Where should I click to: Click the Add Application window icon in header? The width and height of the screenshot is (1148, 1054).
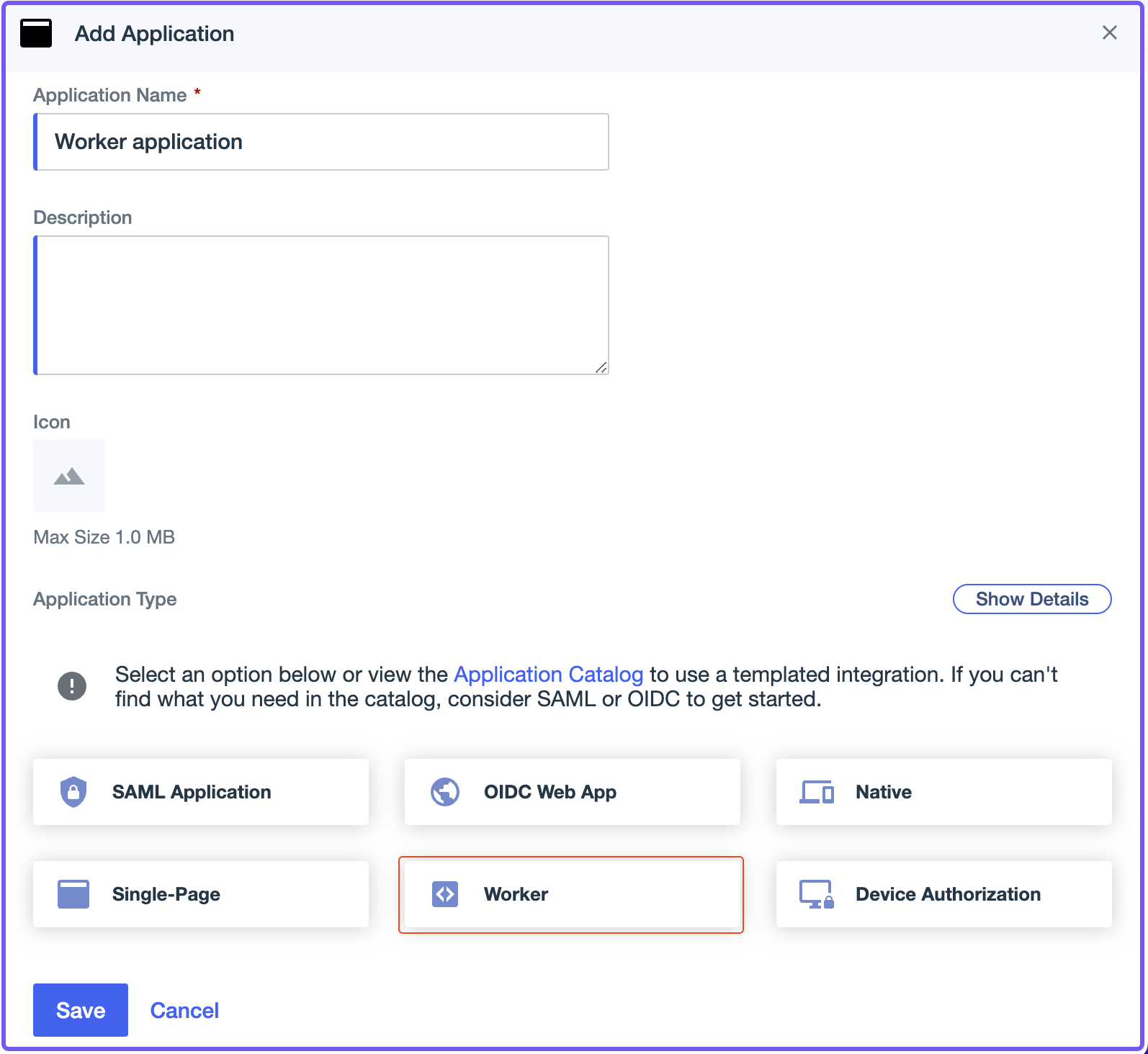36,34
